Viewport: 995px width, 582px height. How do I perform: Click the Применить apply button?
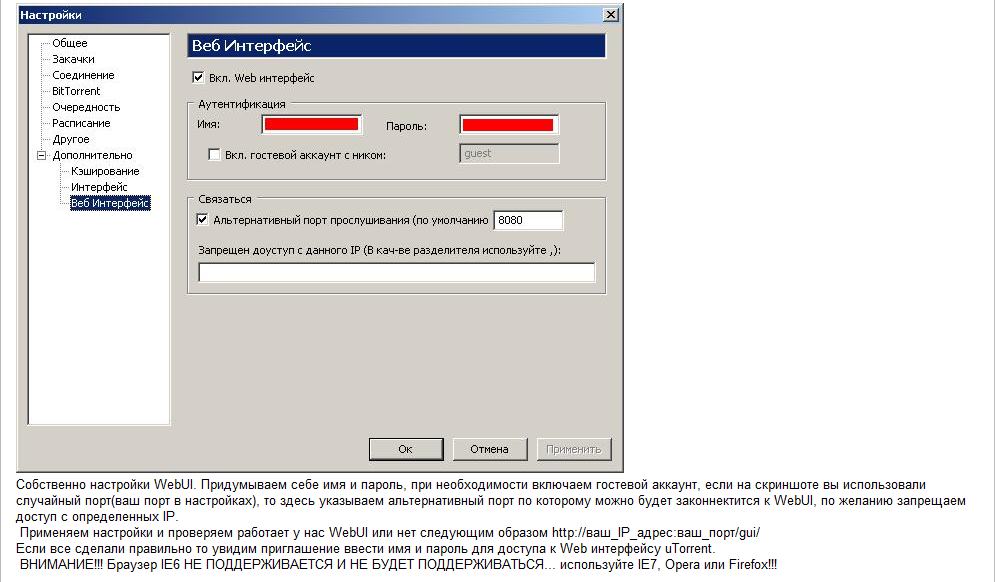pyautogui.click(x=574, y=449)
